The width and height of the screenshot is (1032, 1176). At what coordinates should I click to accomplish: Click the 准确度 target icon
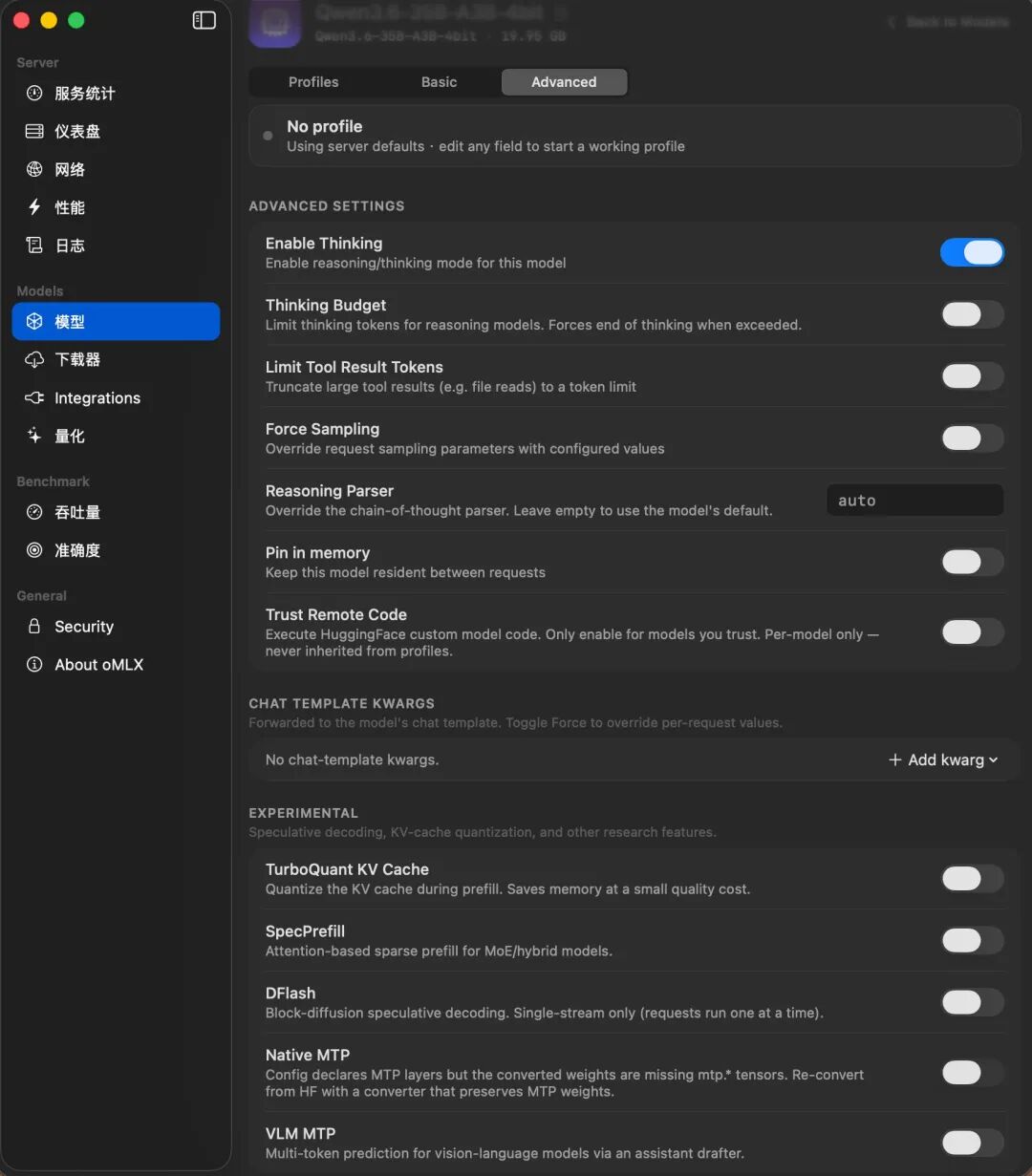click(34, 550)
